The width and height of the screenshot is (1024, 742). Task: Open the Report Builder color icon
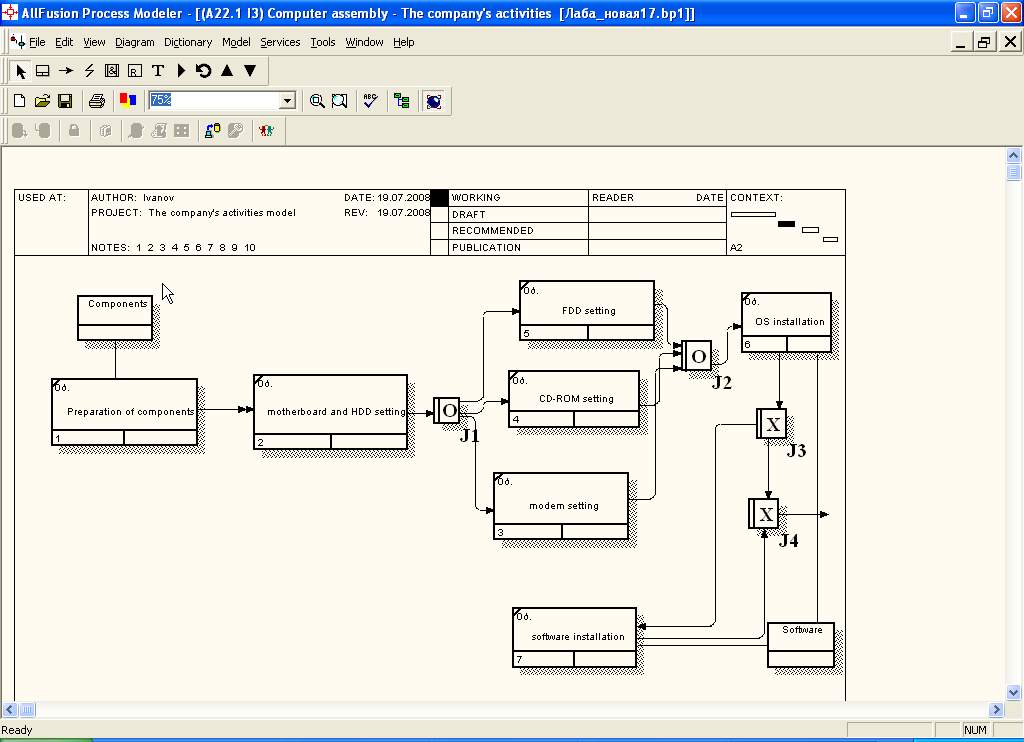pos(128,101)
